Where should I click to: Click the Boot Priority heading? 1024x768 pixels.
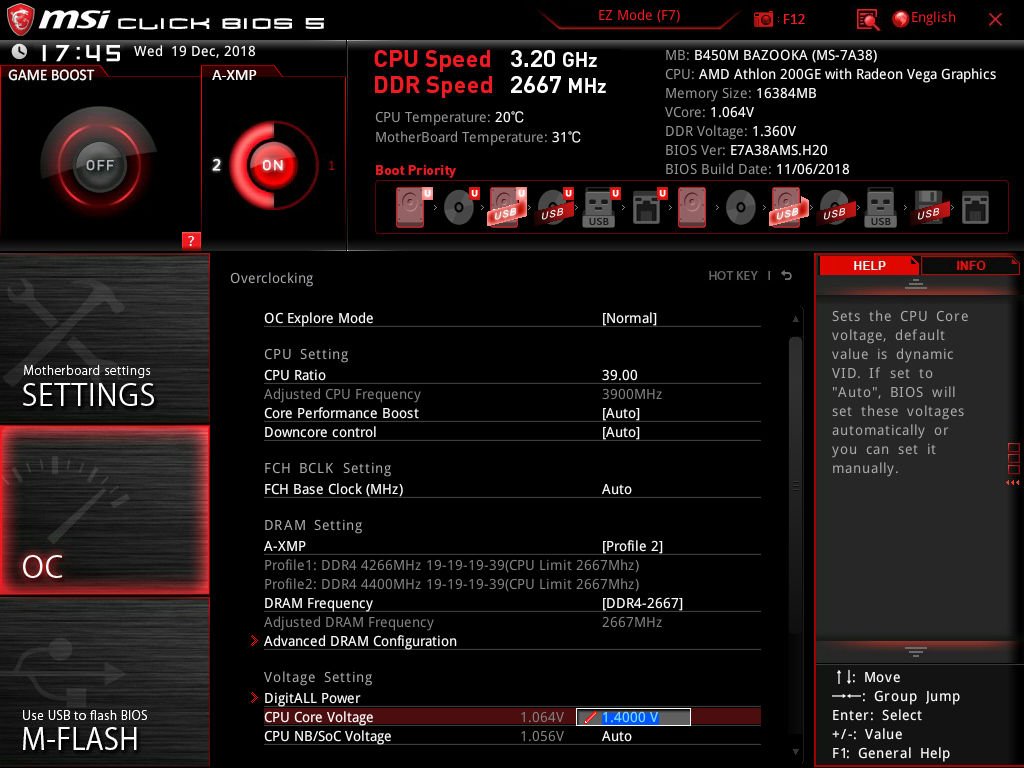[415, 170]
